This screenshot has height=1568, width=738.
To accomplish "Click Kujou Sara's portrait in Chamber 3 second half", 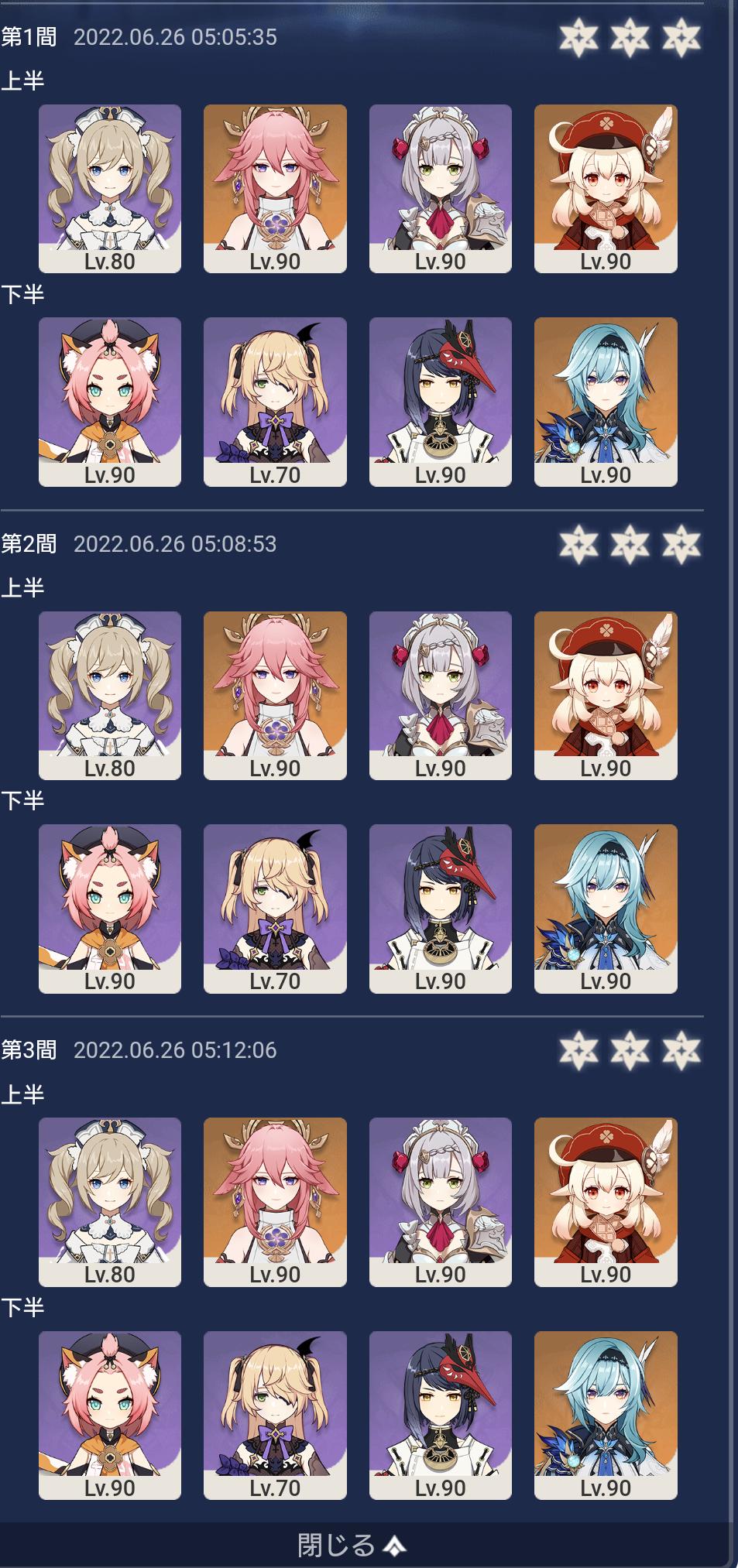I will pos(441,1416).
